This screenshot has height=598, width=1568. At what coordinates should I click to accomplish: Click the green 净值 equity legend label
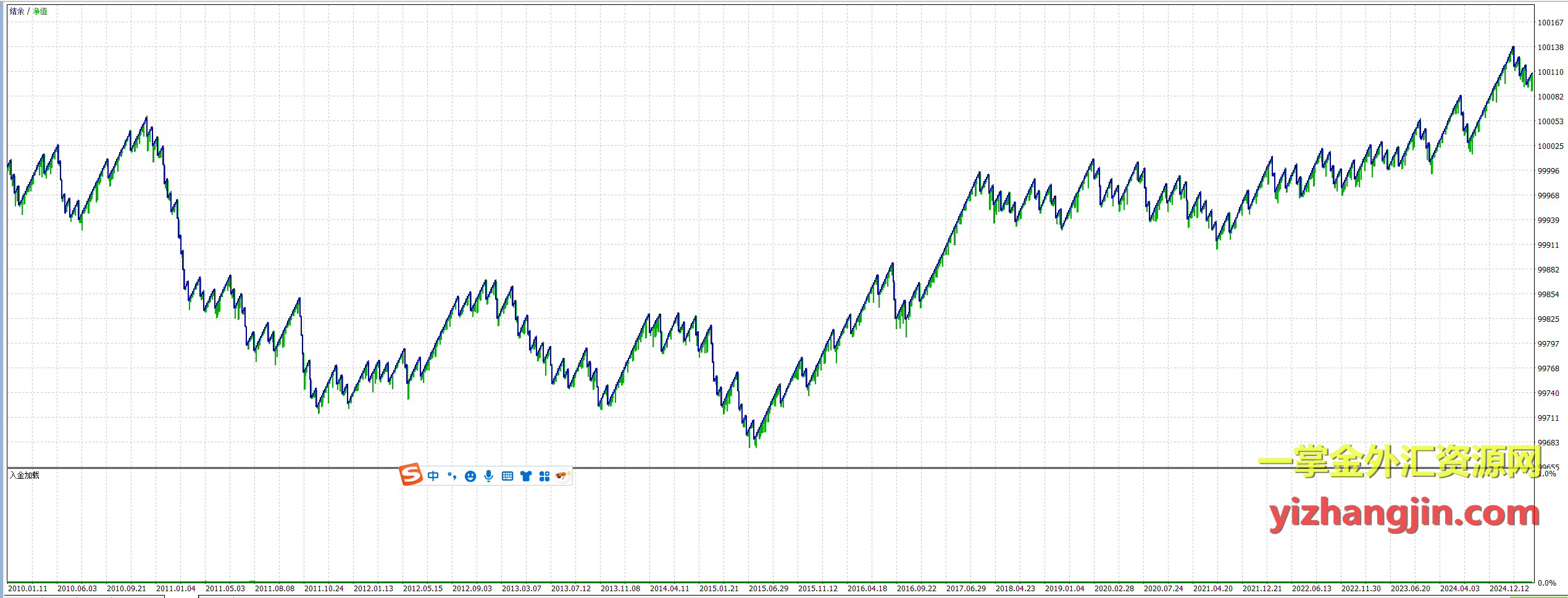tap(40, 12)
